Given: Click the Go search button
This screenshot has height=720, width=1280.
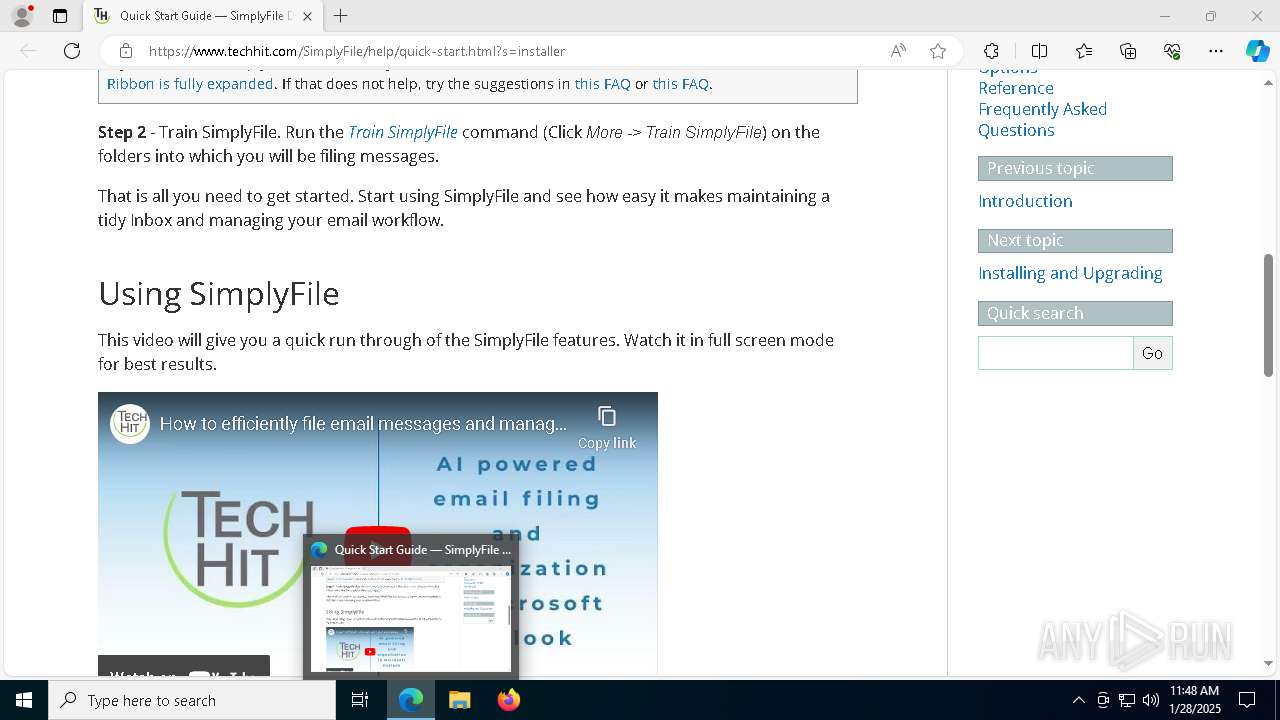Looking at the screenshot, I should [1152, 353].
